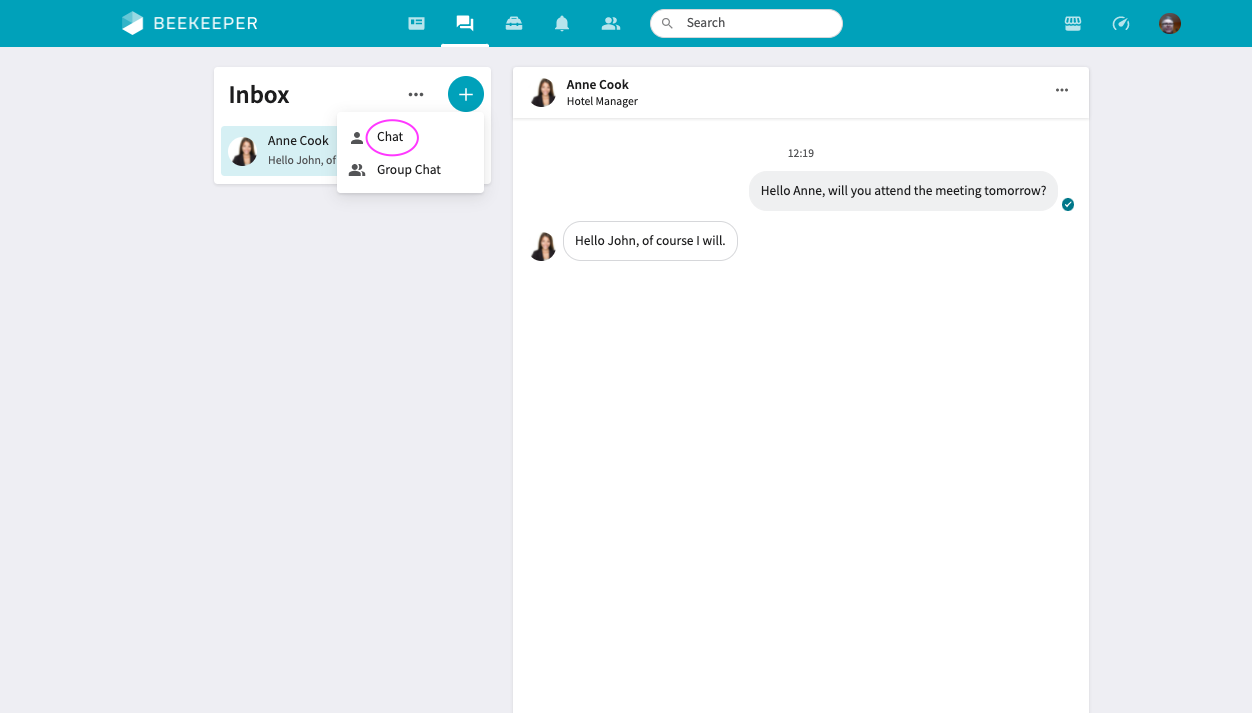Open the conversation three-dot options menu
The image size is (1252, 713).
1062,90
